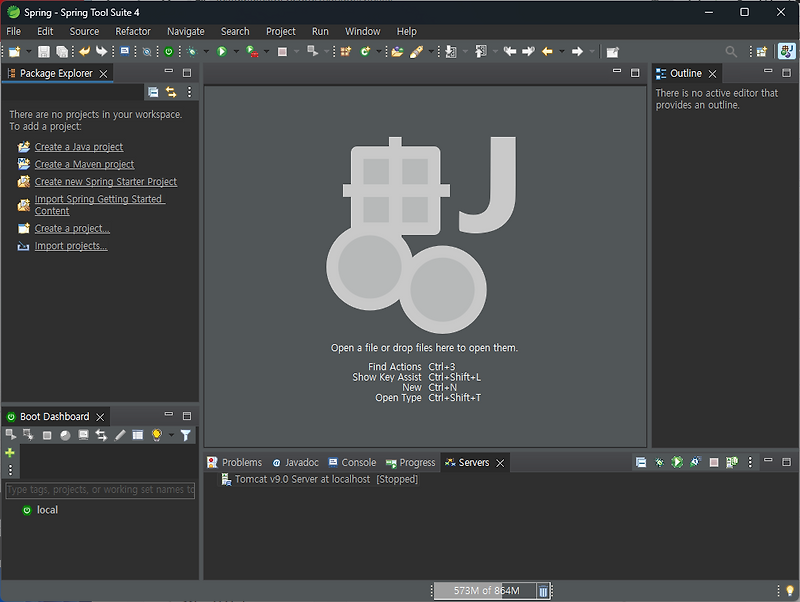
Task: Click the garbage collector trash icon
Action: 543,591
